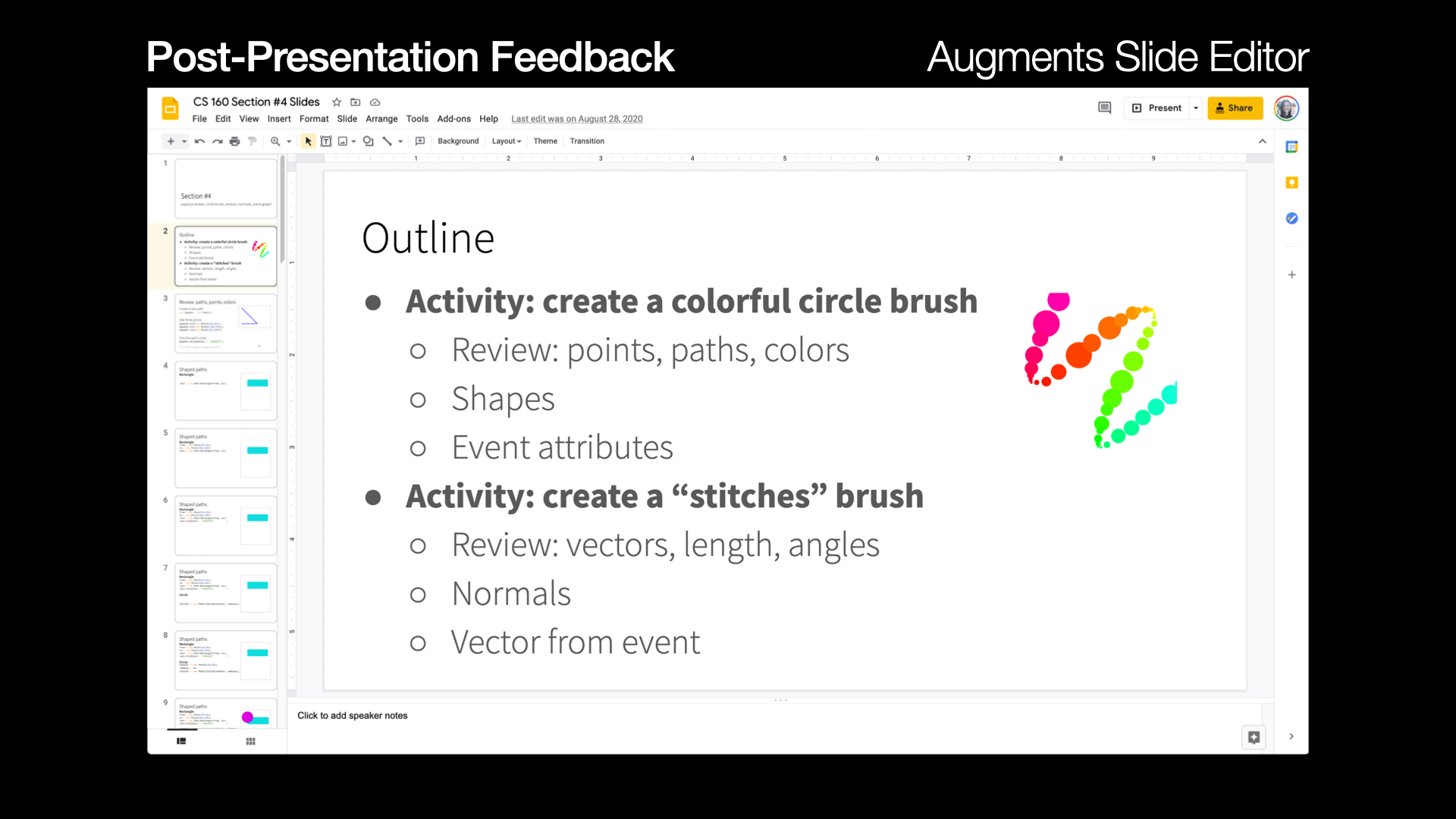
Task: Click the star/favorite icon next to title
Action: click(x=336, y=101)
